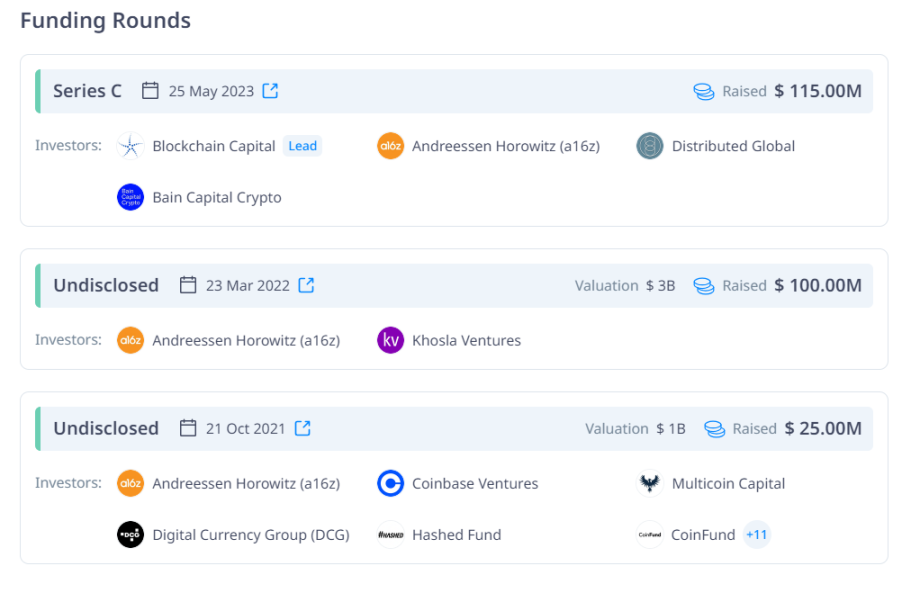Click the Coinbase Ventures logo icon
Viewport: 911px width, 593px height.
tap(390, 483)
